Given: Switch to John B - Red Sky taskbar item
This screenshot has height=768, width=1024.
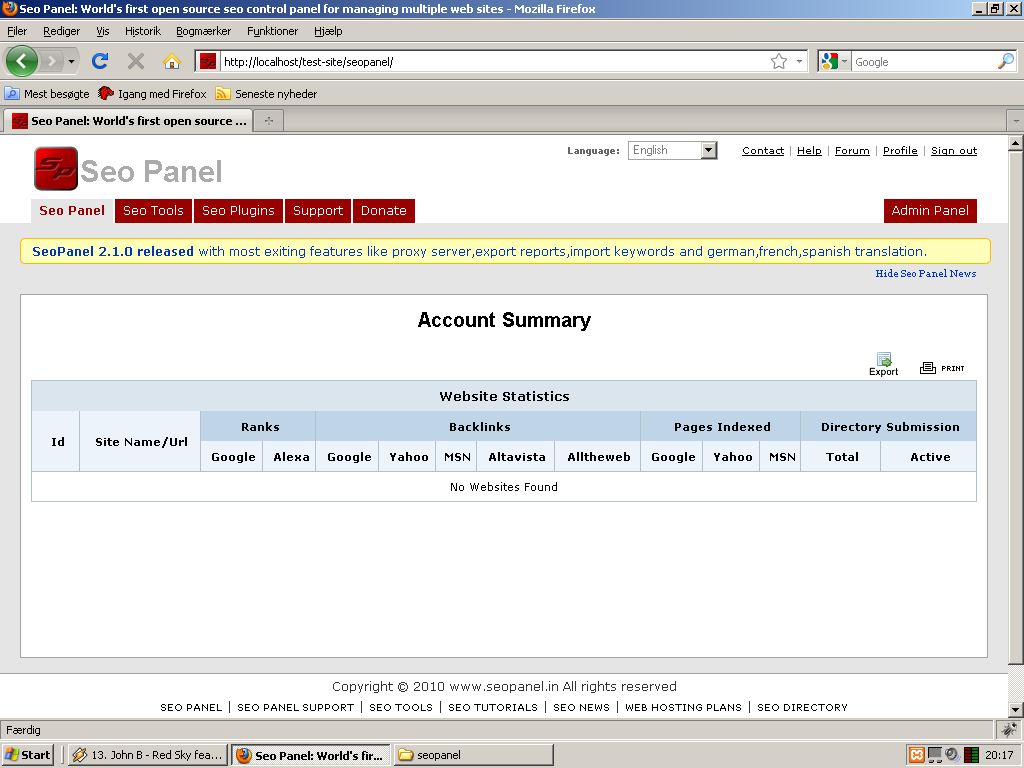Looking at the screenshot, I should [148, 755].
